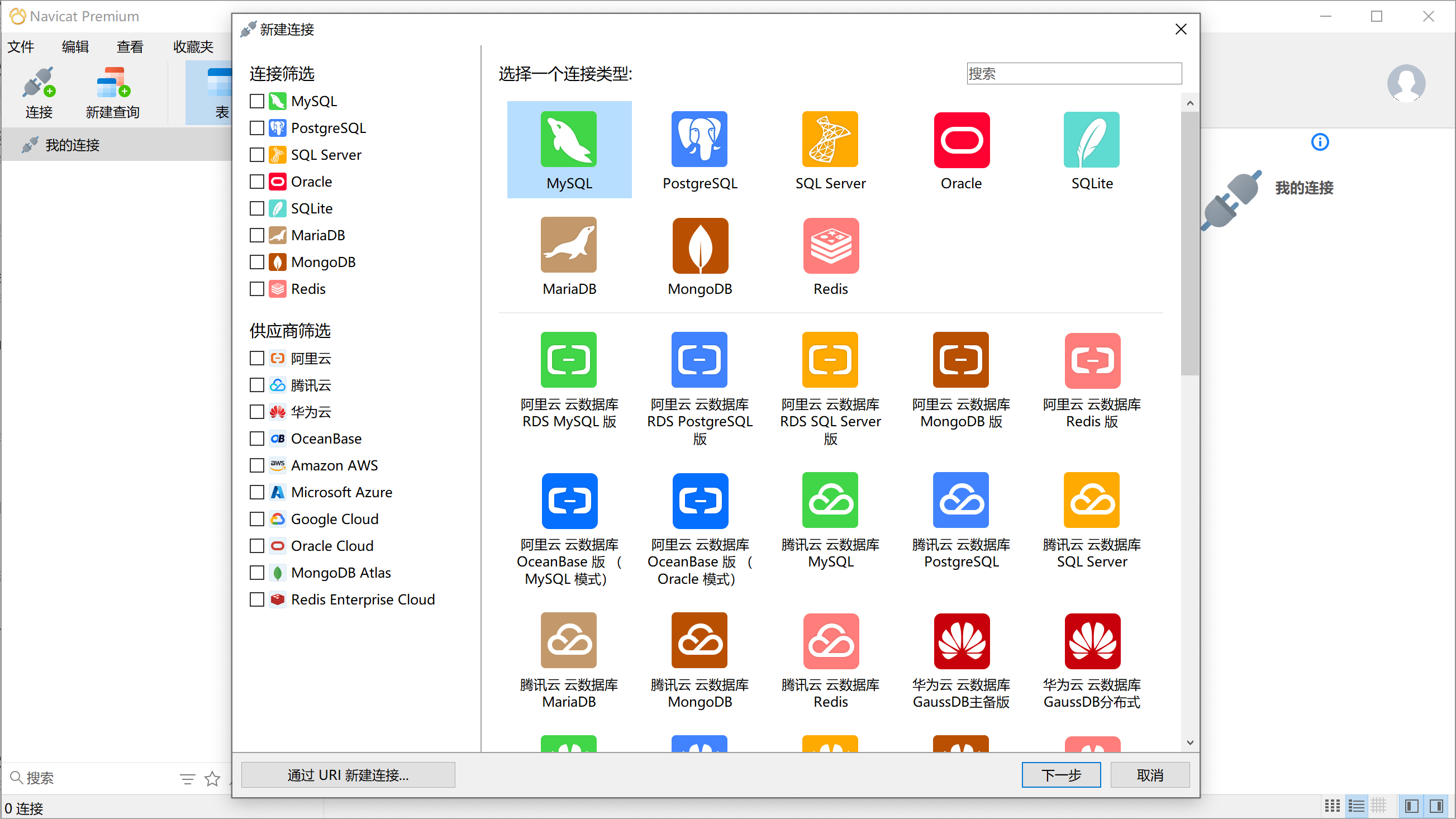Open the 编辑 menu
1456x819 pixels.
(x=75, y=47)
